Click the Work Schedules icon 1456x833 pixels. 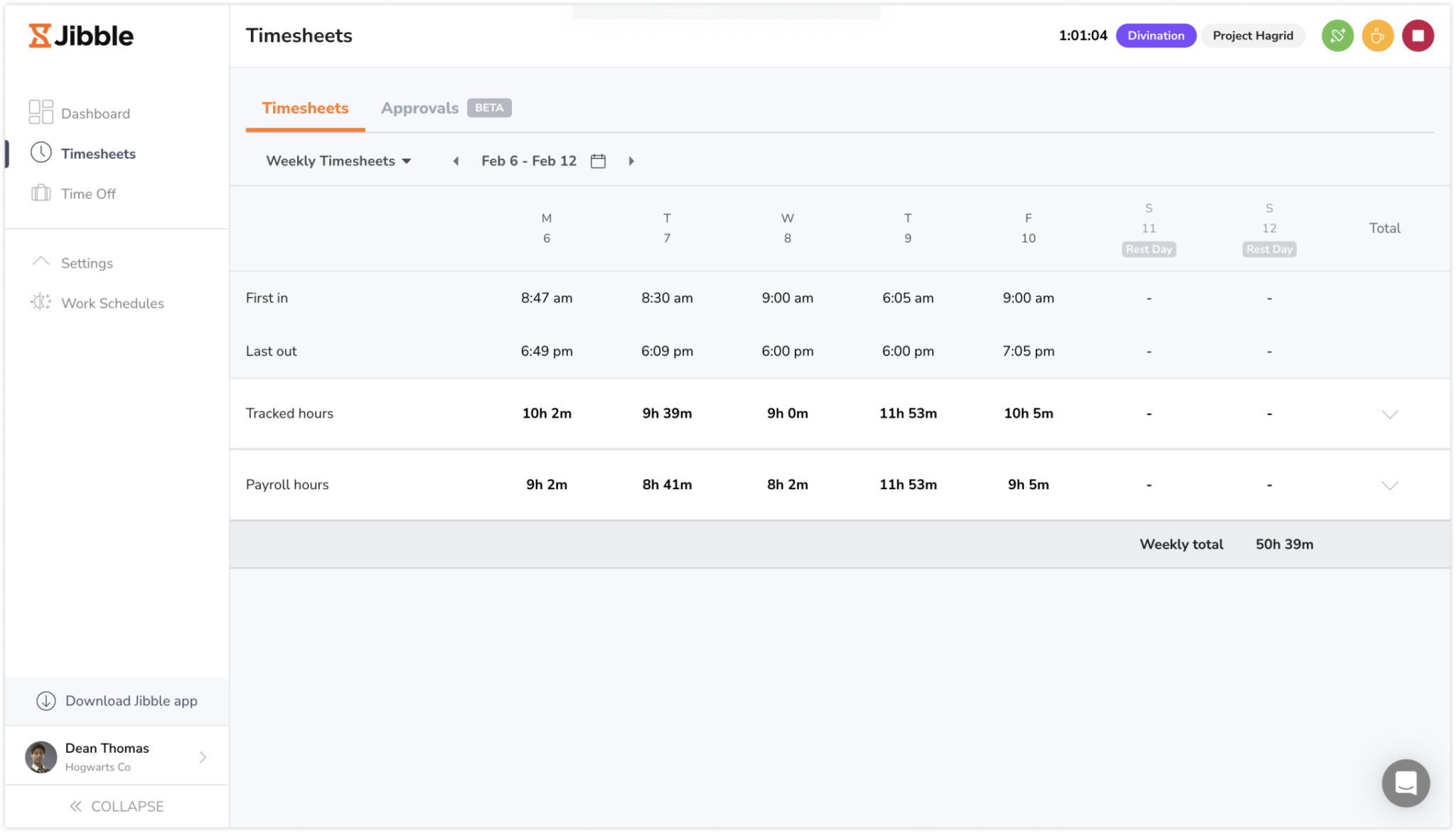[41, 303]
